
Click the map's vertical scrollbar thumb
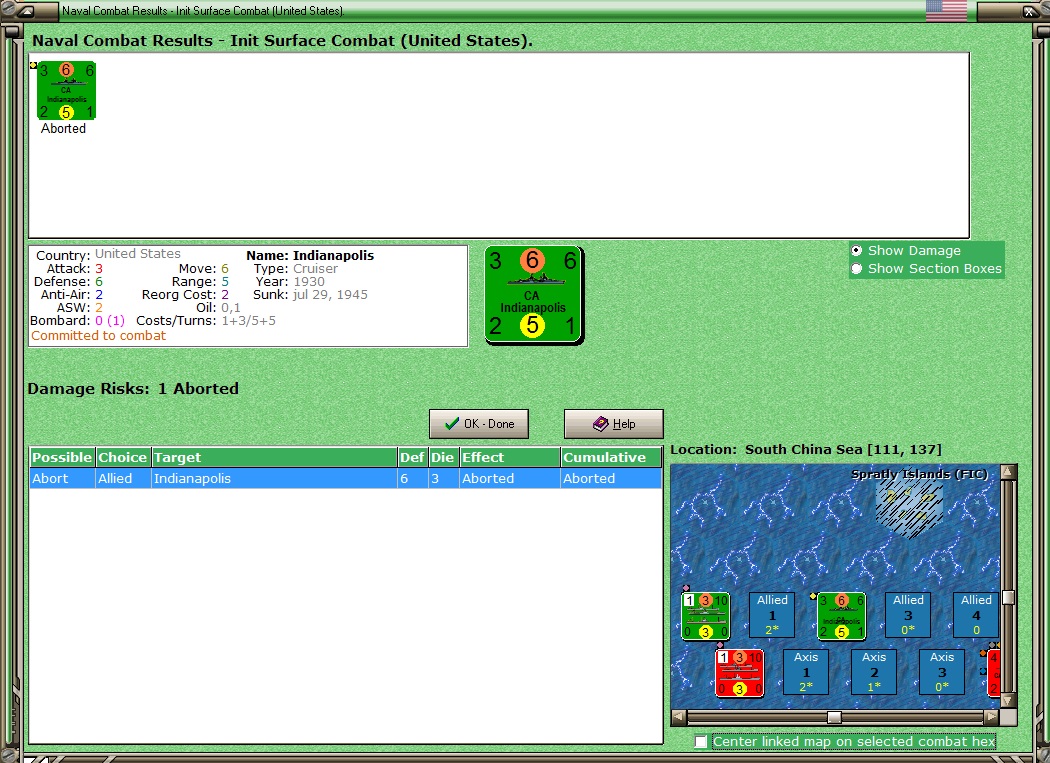tap(1008, 597)
